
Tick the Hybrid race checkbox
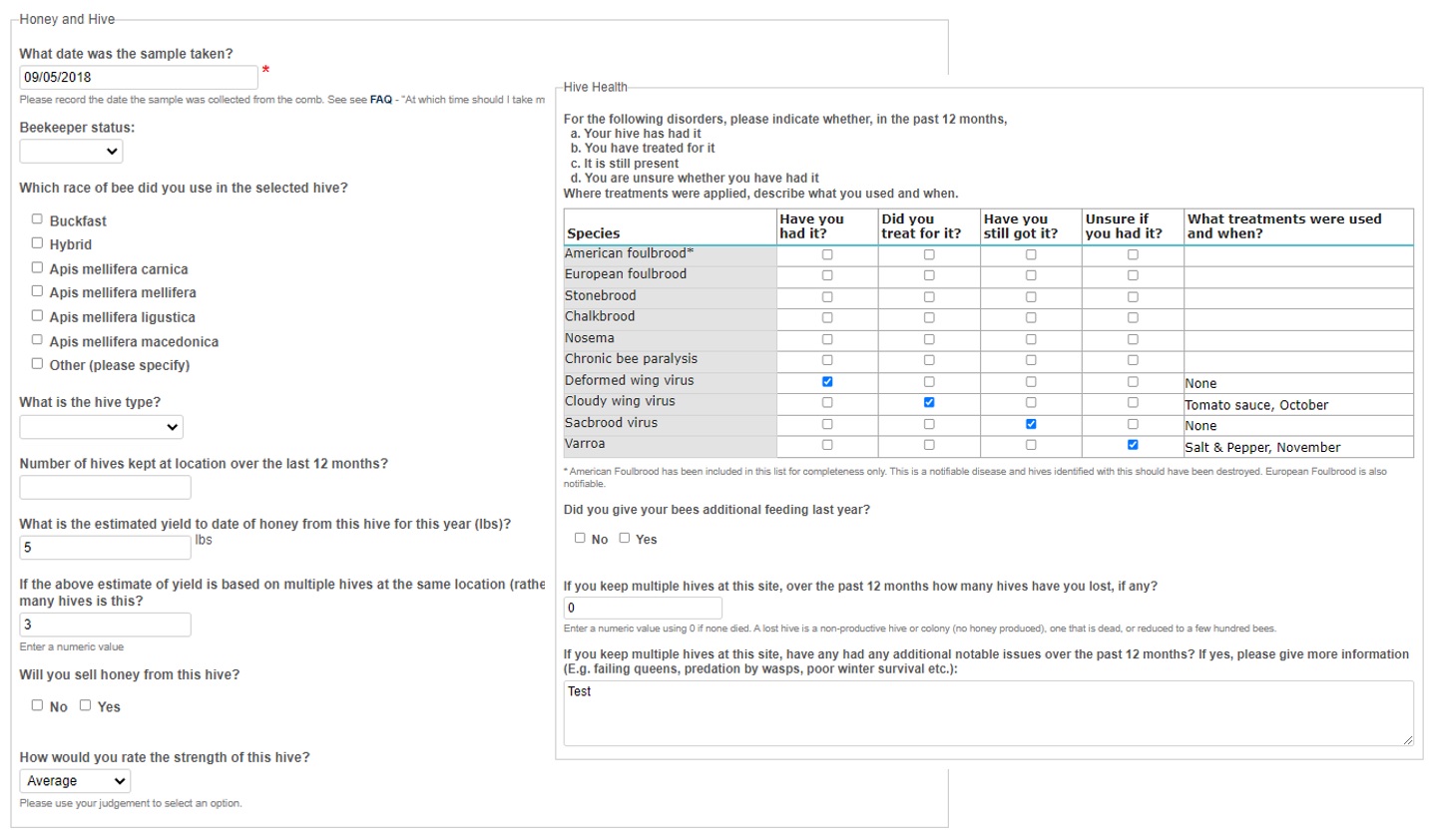pos(37,242)
